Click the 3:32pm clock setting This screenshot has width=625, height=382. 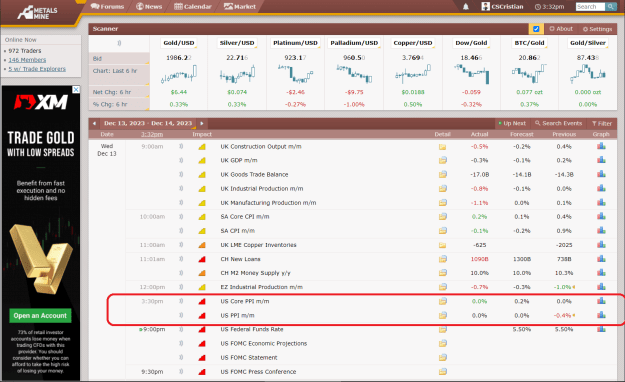click(550, 7)
